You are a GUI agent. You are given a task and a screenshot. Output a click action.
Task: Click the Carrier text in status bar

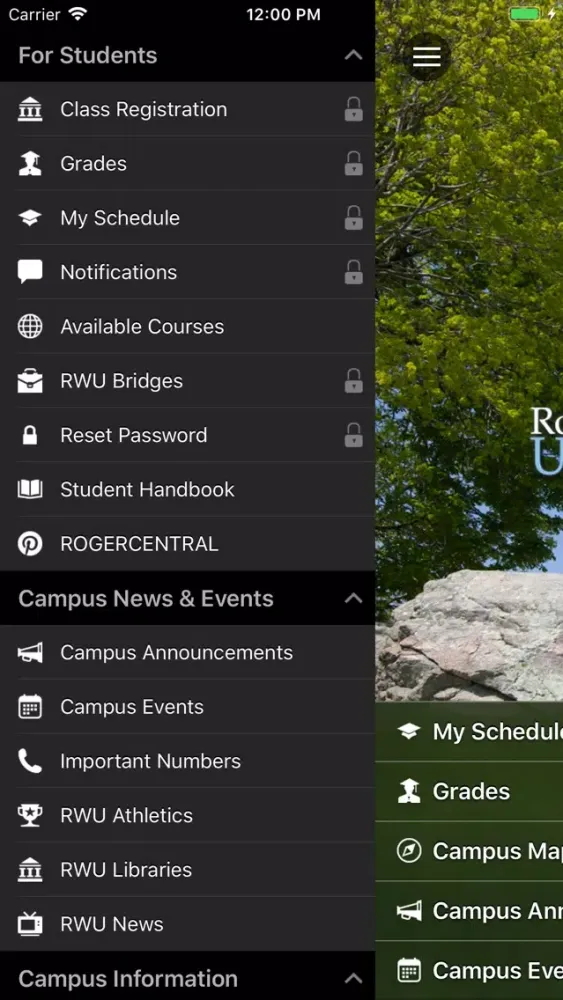[x=34, y=15]
